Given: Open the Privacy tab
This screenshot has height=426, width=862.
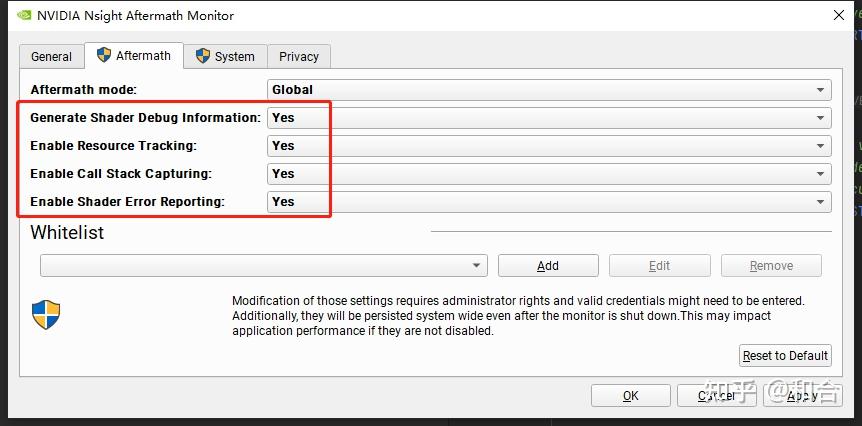Looking at the screenshot, I should (299, 57).
